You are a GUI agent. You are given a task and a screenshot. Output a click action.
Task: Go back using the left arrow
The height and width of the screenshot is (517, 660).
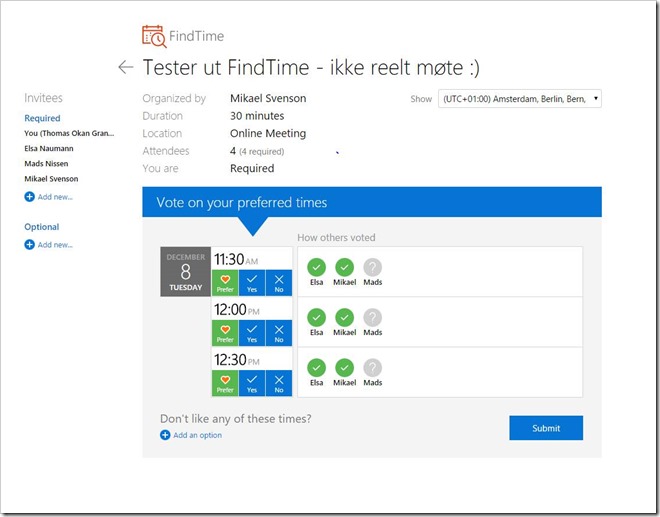[x=126, y=67]
